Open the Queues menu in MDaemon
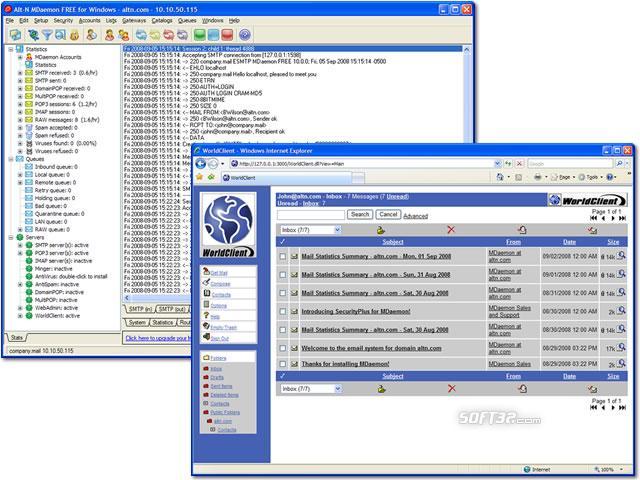The width and height of the screenshot is (640, 480). 187,20
